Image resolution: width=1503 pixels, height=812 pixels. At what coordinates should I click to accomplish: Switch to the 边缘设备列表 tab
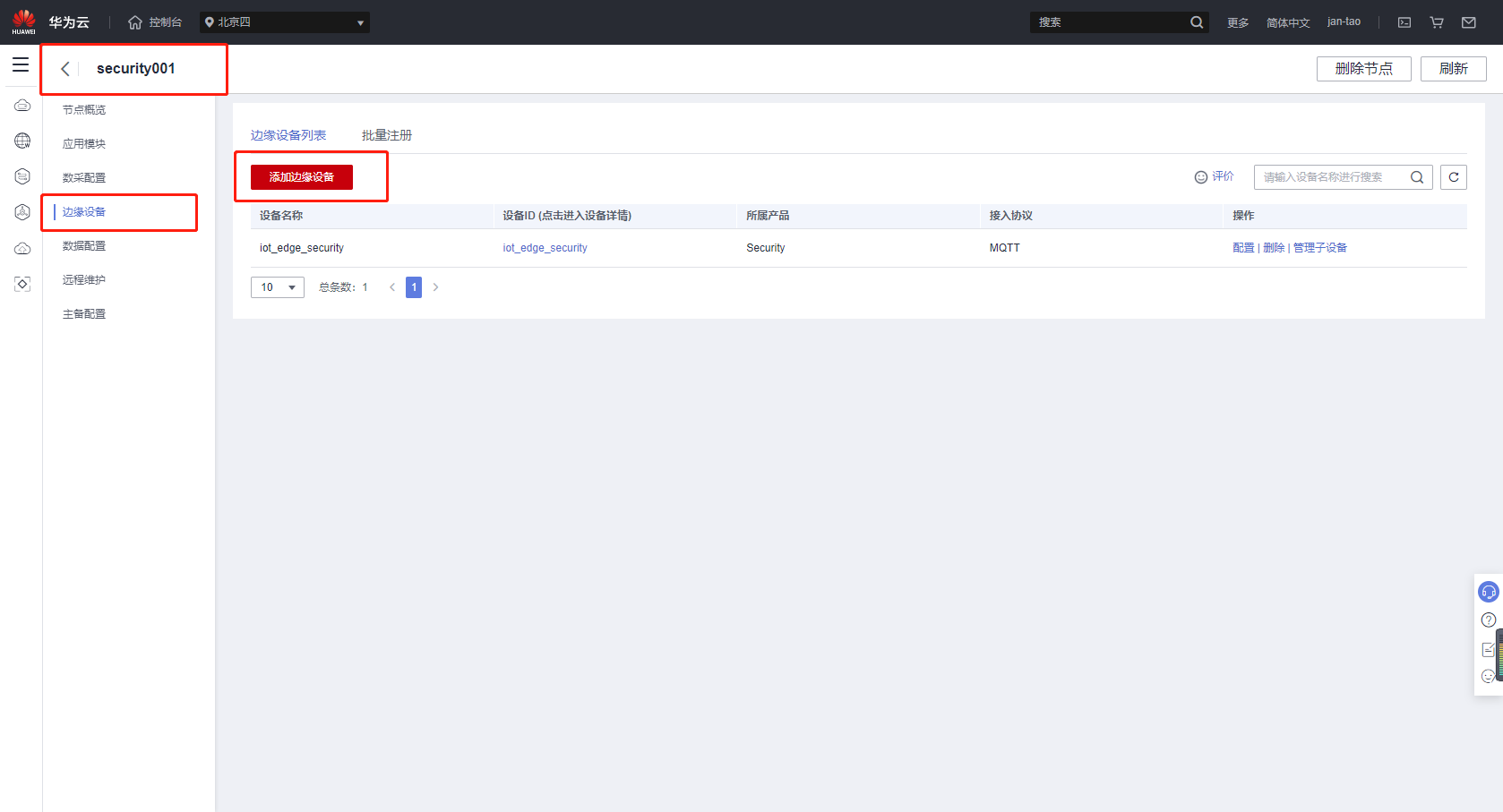(288, 135)
